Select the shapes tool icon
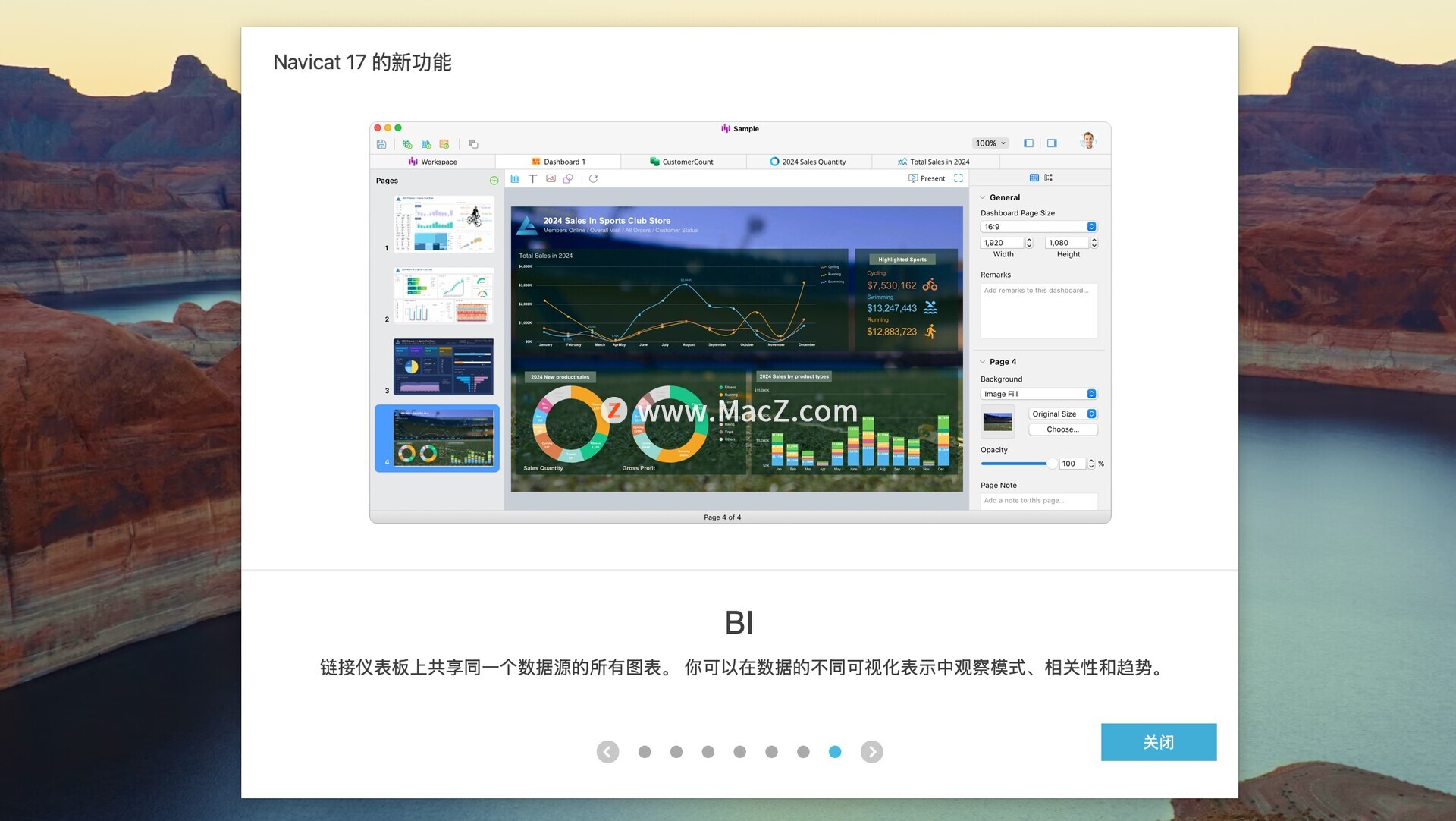The width and height of the screenshot is (1456, 821). coord(568,179)
